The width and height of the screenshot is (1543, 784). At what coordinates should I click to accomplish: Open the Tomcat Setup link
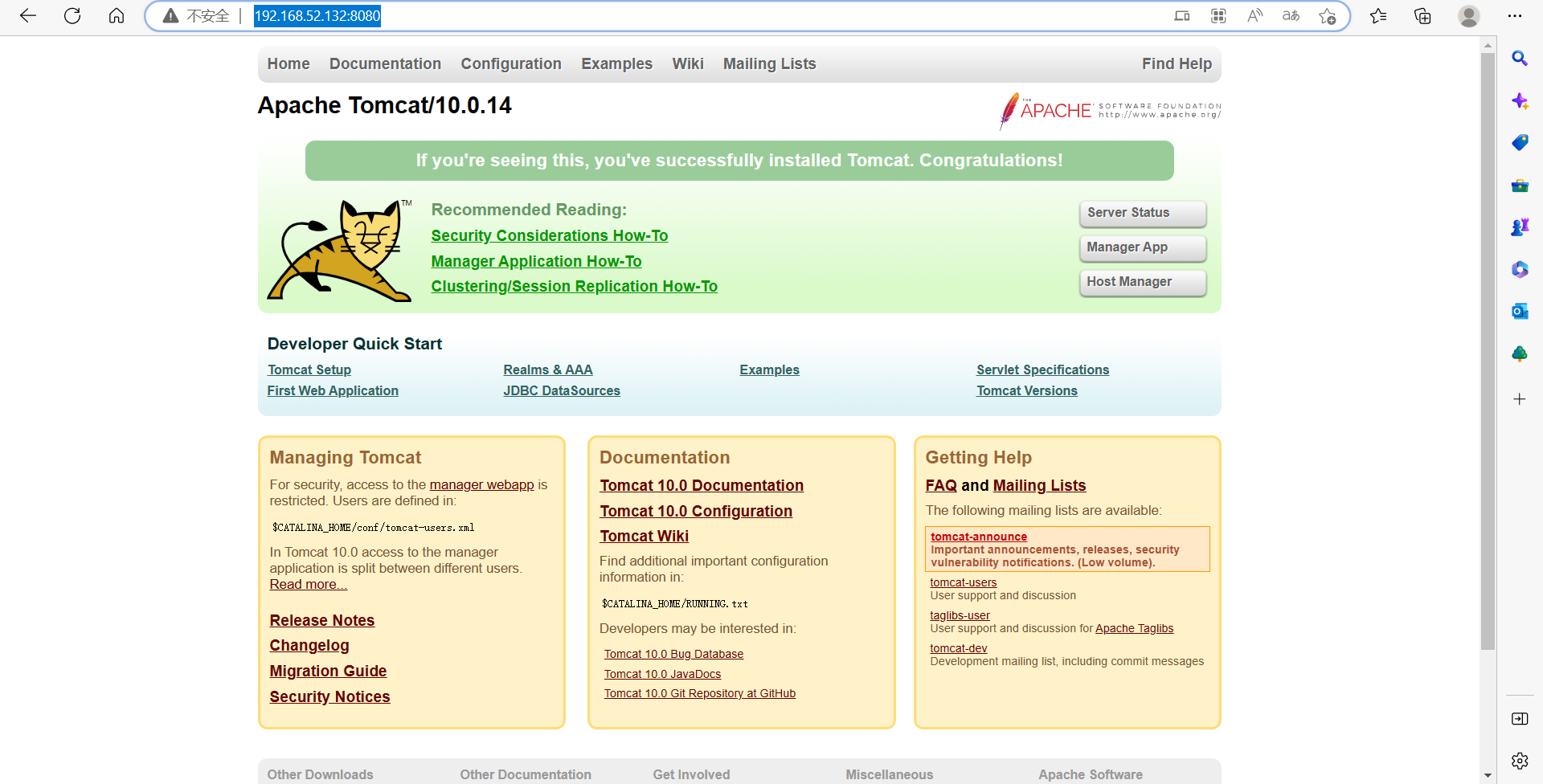[x=309, y=370]
